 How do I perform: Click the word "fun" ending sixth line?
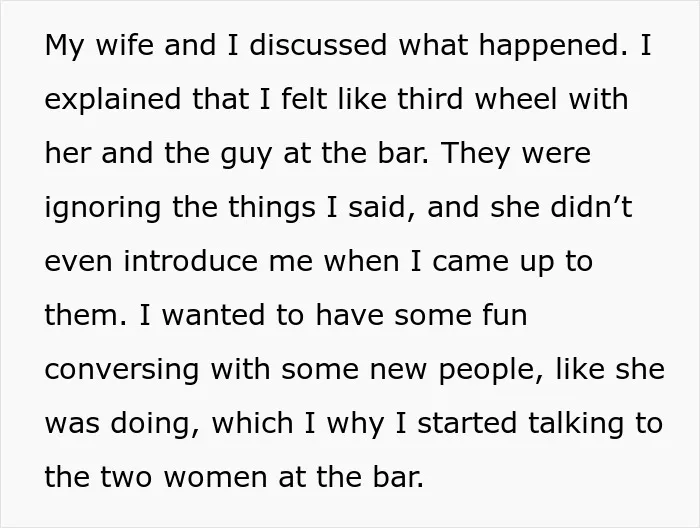pos(504,315)
